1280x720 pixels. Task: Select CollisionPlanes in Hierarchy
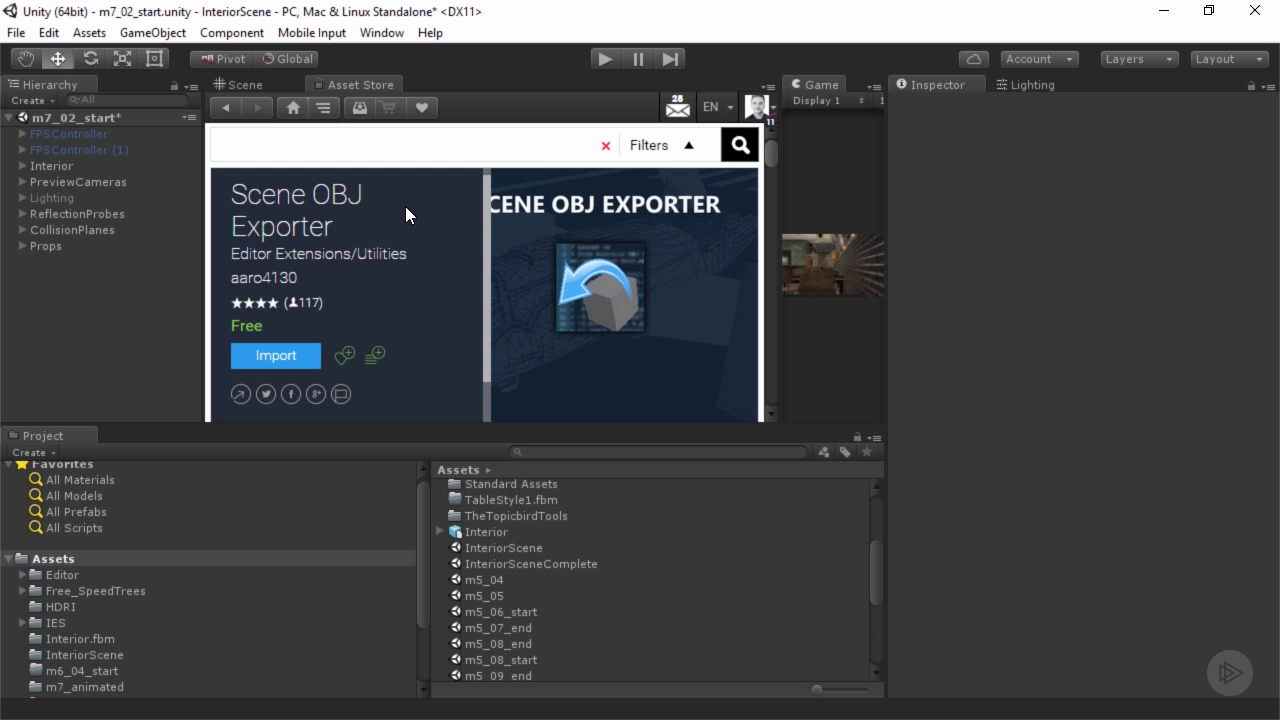(72, 230)
